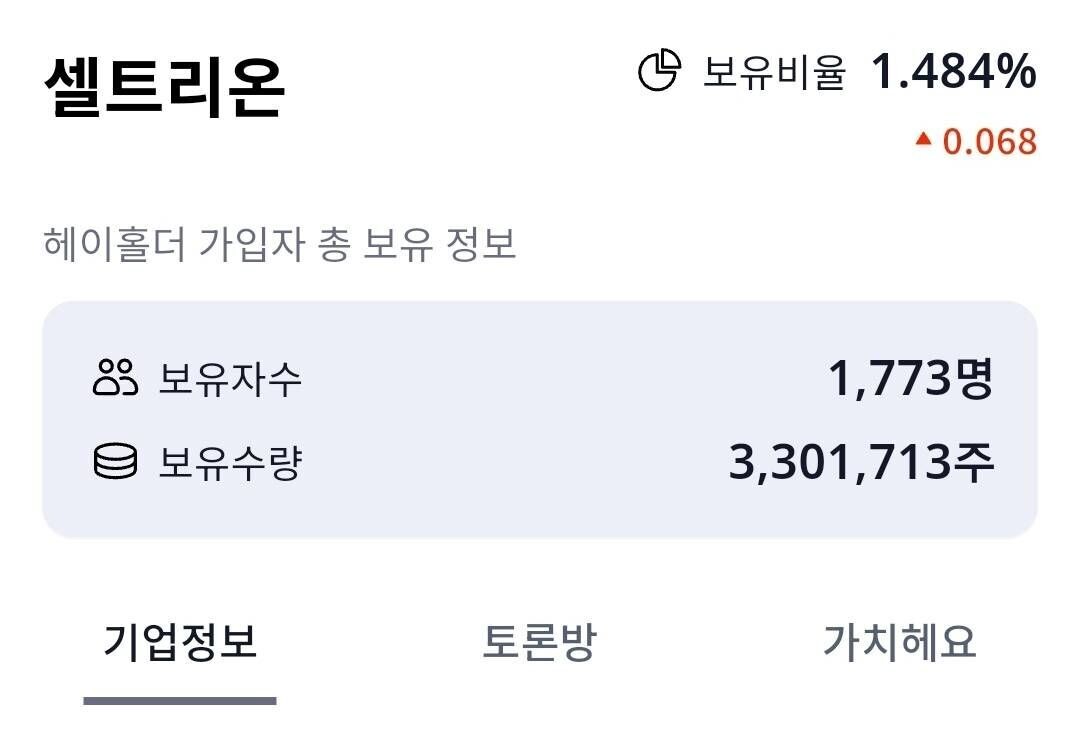
Task: Tap the 1.484% ownership percentage value
Action: (954, 70)
